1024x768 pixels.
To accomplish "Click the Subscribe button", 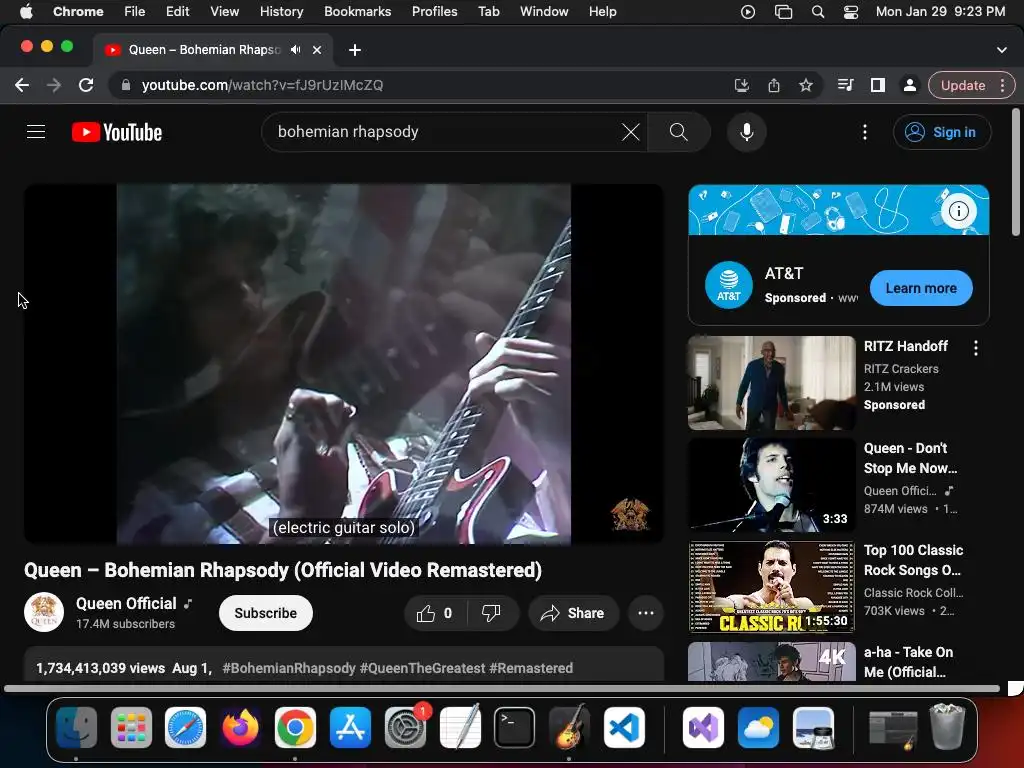I will [x=266, y=613].
